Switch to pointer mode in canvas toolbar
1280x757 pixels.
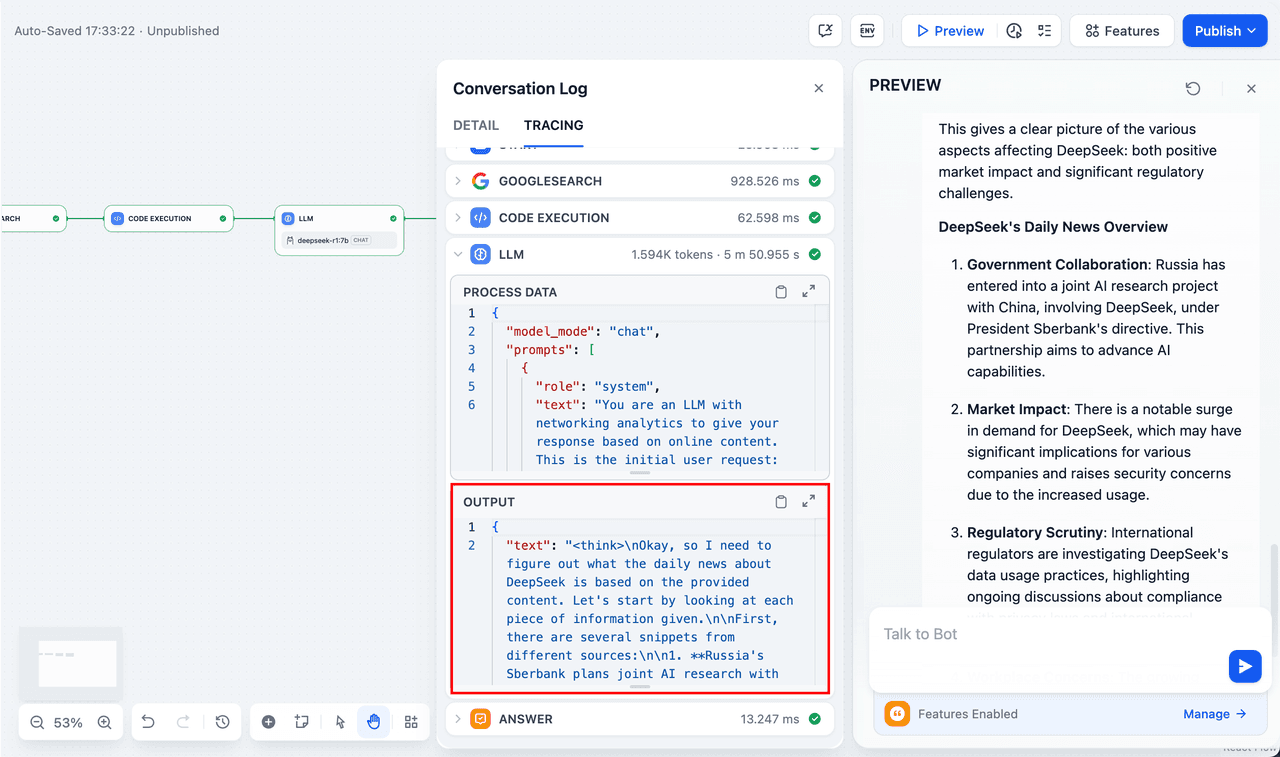click(x=340, y=722)
